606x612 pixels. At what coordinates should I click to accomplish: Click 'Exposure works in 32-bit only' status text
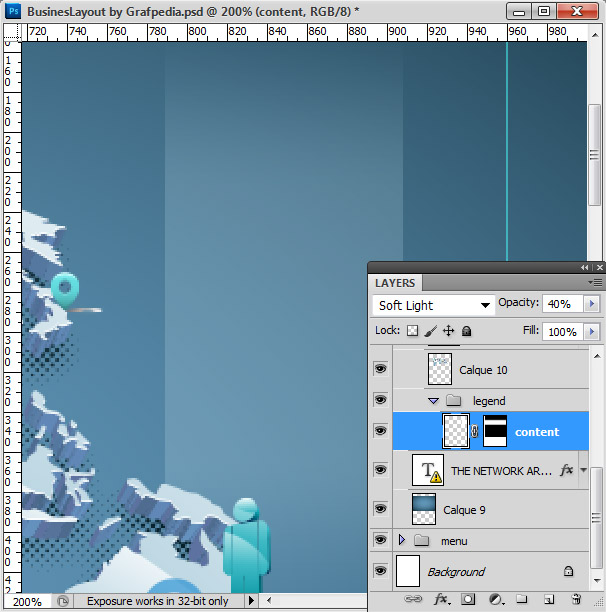(157, 601)
